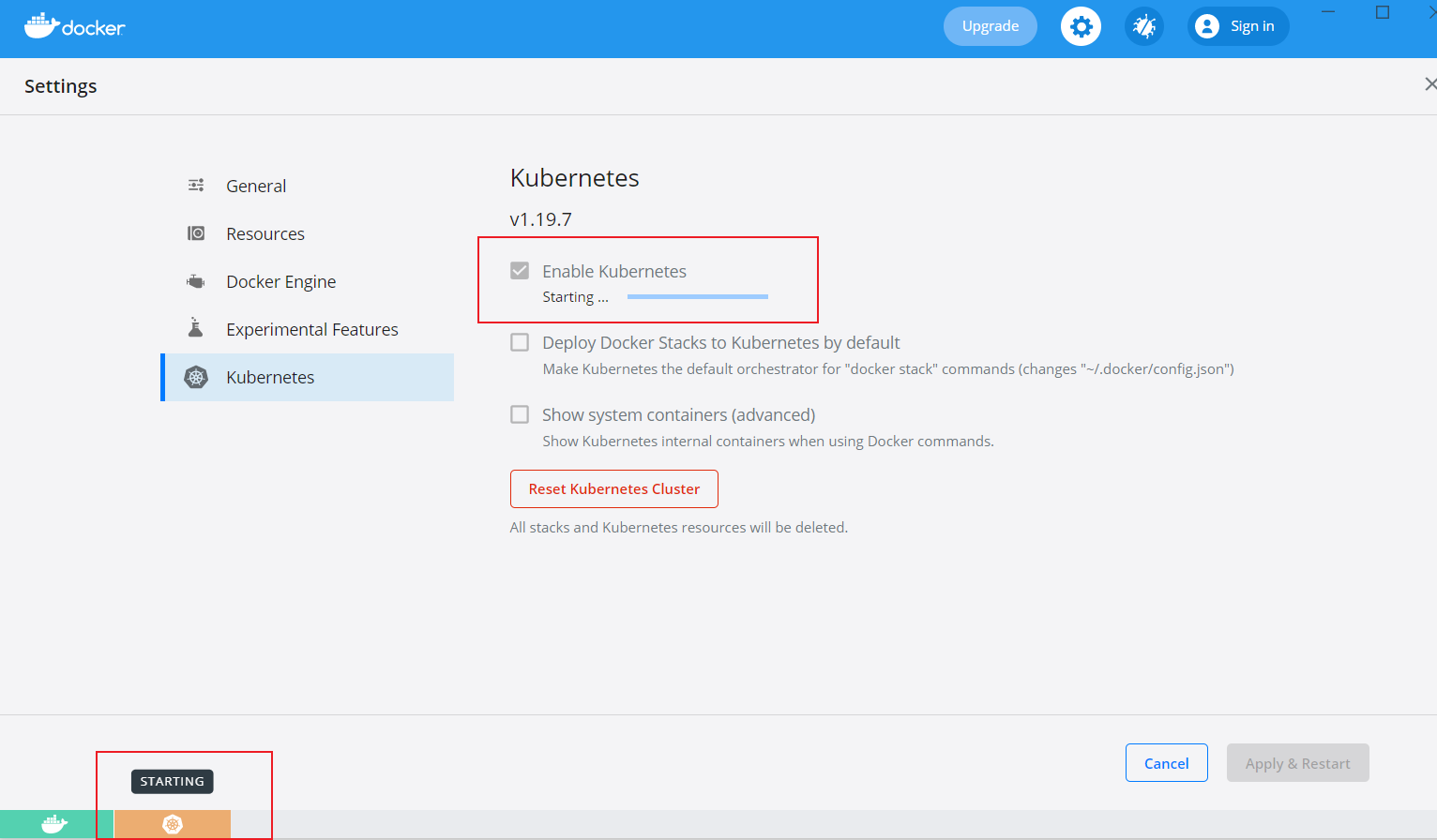This screenshot has height=840, width=1437.
Task: Click the Apply & Restart button
Action: click(1298, 763)
